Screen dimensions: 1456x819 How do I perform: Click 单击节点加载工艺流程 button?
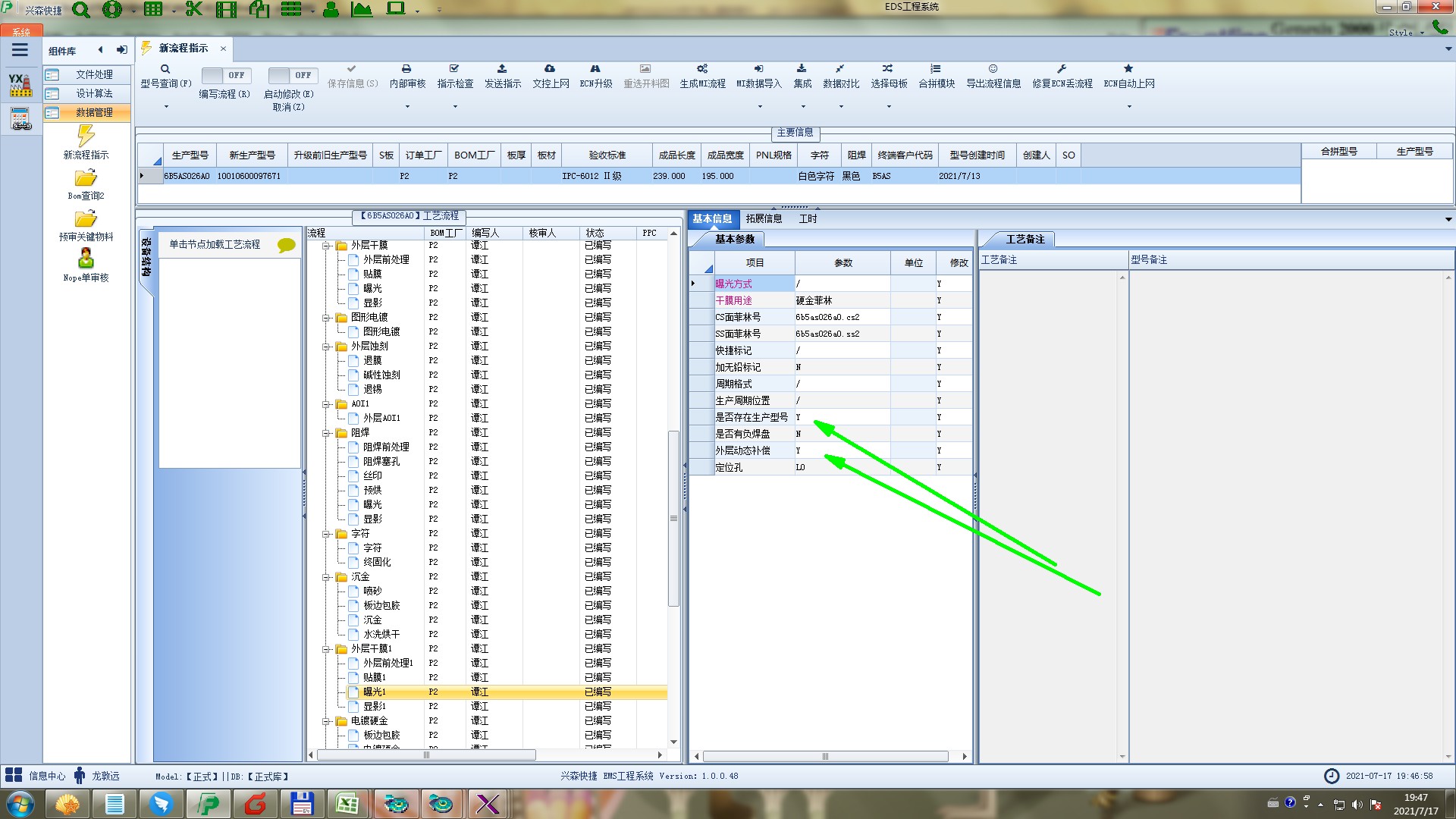[x=215, y=245]
